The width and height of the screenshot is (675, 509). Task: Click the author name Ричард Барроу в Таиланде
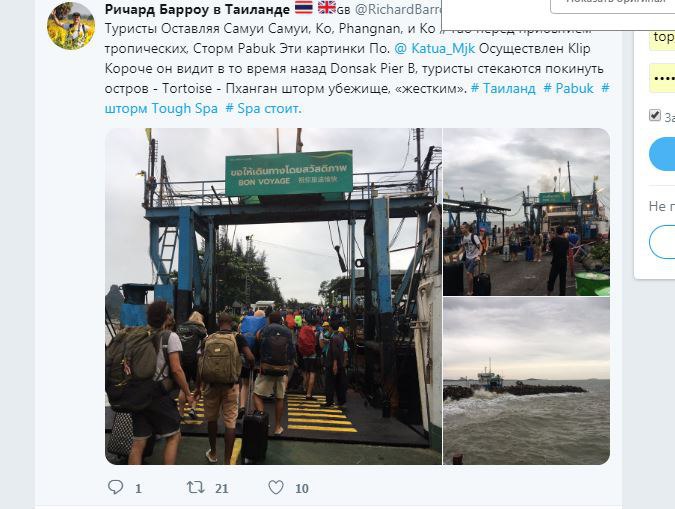click(x=197, y=9)
